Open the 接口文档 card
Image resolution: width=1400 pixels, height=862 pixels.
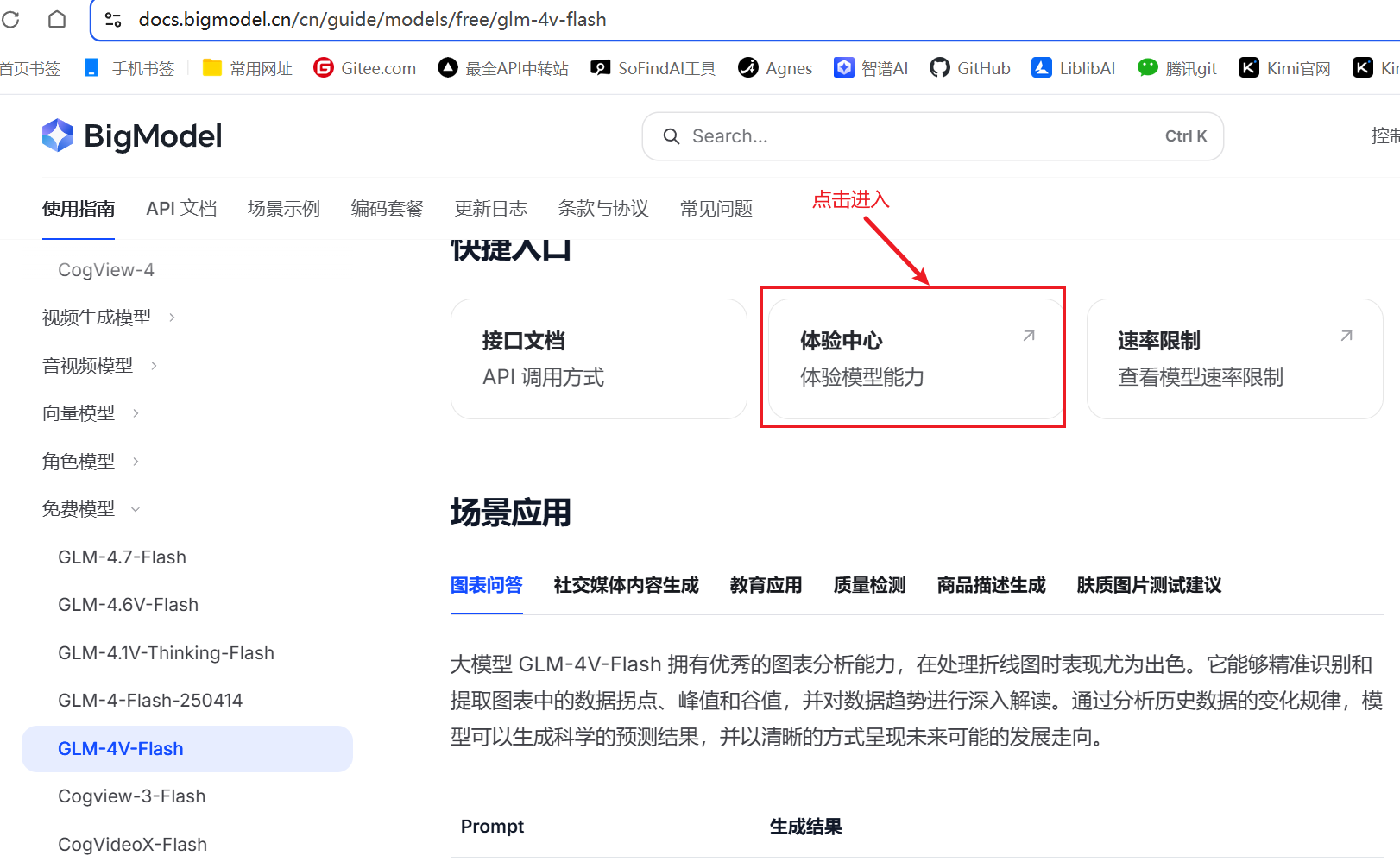599,359
